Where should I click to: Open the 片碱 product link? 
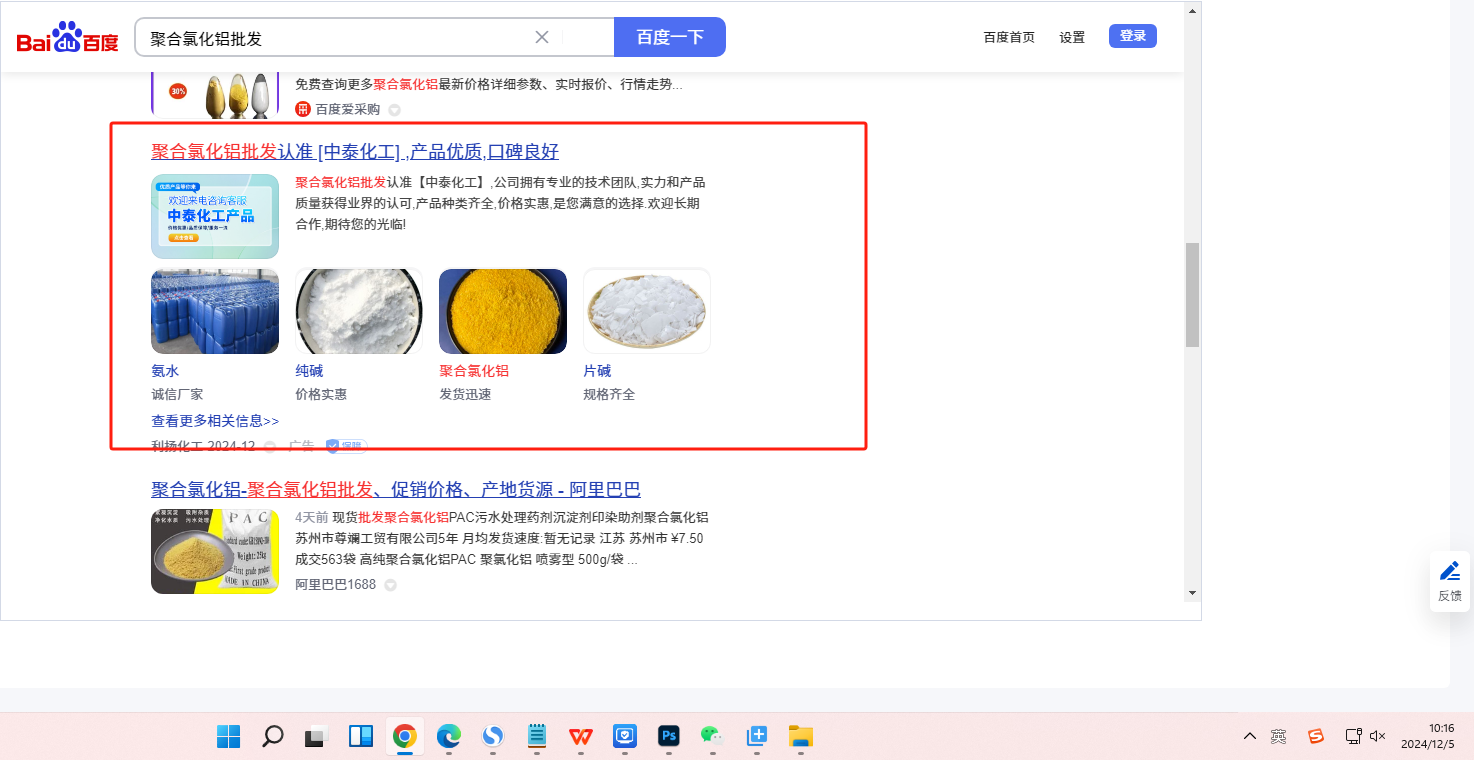tap(597, 371)
